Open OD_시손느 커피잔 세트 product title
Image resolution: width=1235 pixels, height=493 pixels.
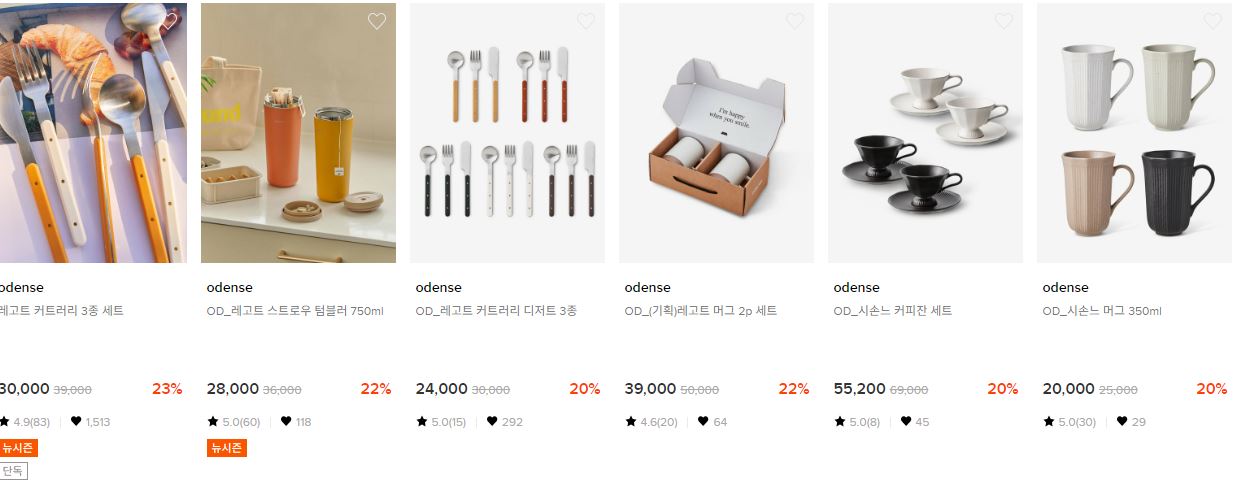click(x=893, y=311)
